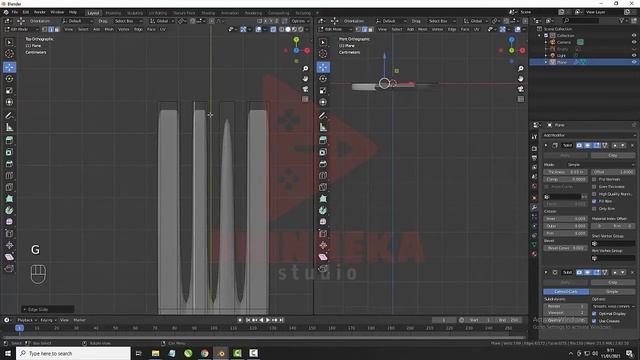Click the Inner crease value slider
Image resolution: width=640 pixels, height=360 pixels.
click(x=566, y=219)
